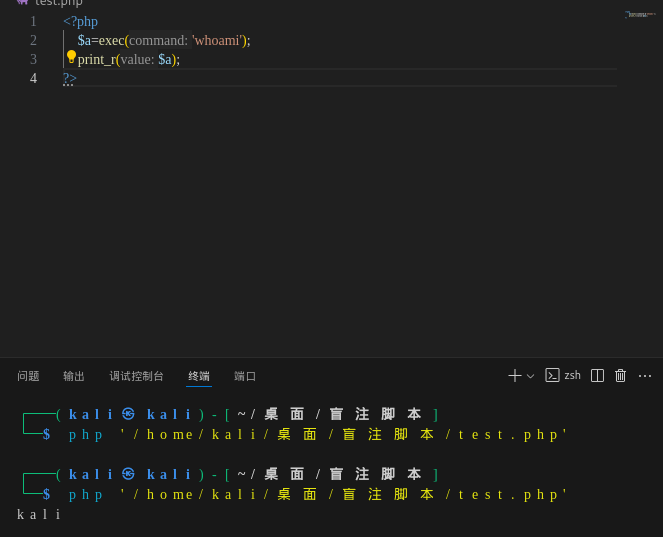The image size is (663, 537).
Task: Click line number 3 in gutter
Action: [33, 59]
